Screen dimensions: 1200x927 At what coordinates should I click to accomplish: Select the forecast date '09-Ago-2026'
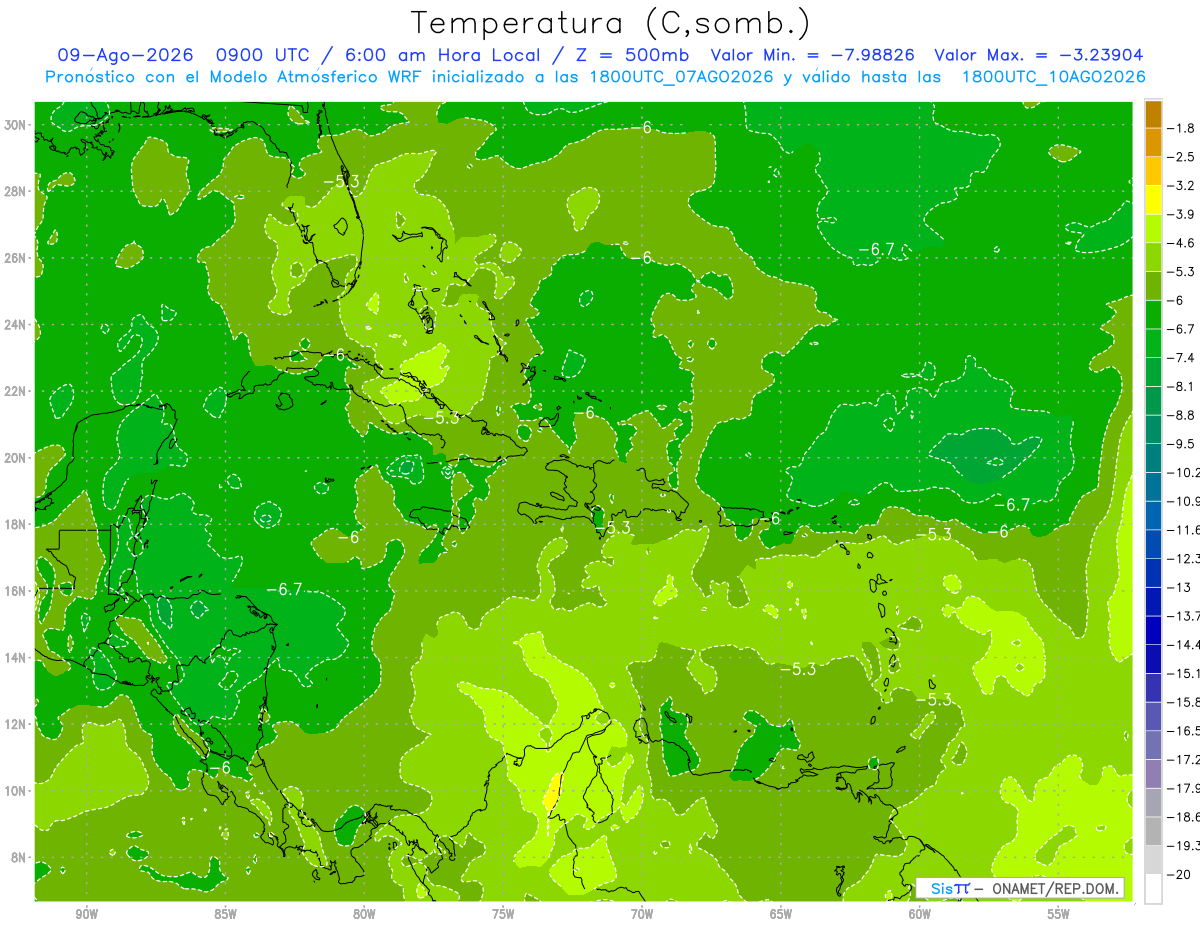[x=123, y=56]
